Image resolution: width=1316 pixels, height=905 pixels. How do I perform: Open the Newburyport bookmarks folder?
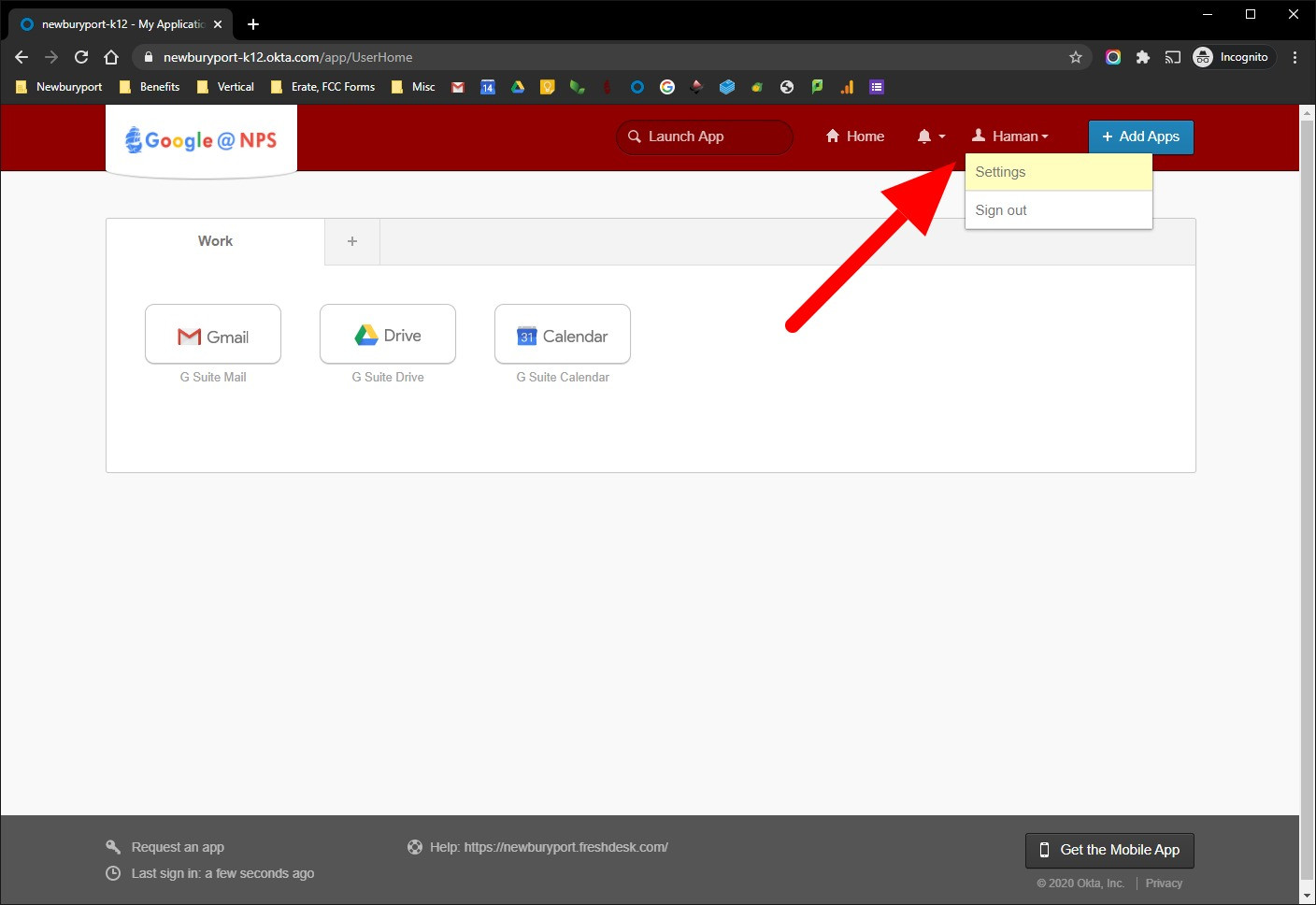click(59, 87)
